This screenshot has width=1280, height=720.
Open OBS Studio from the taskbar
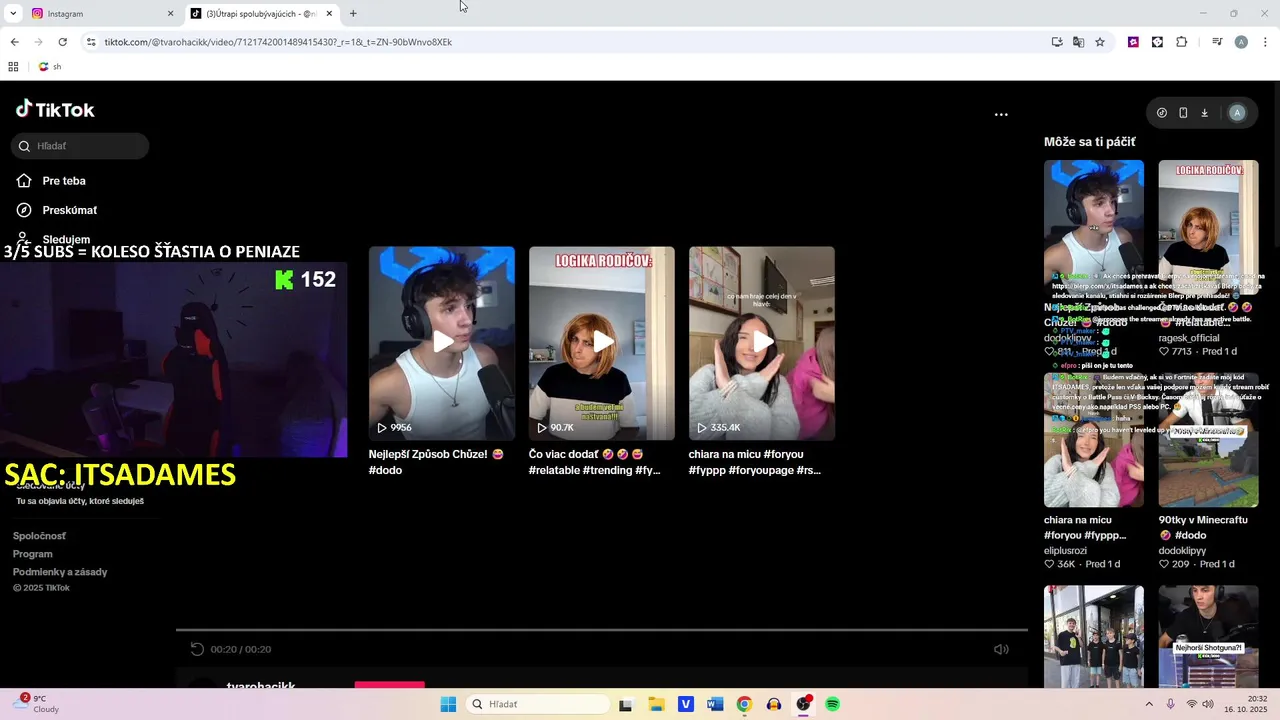[x=803, y=704]
